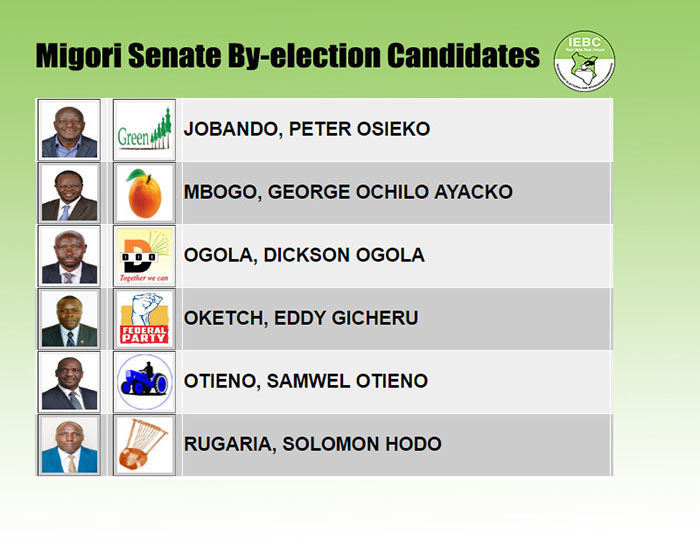View Dickson Ogola's candidate portrait
The height and width of the screenshot is (540, 700).
69,256
